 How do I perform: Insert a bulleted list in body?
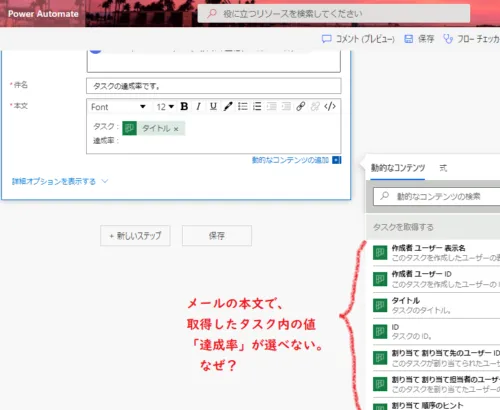click(x=243, y=107)
